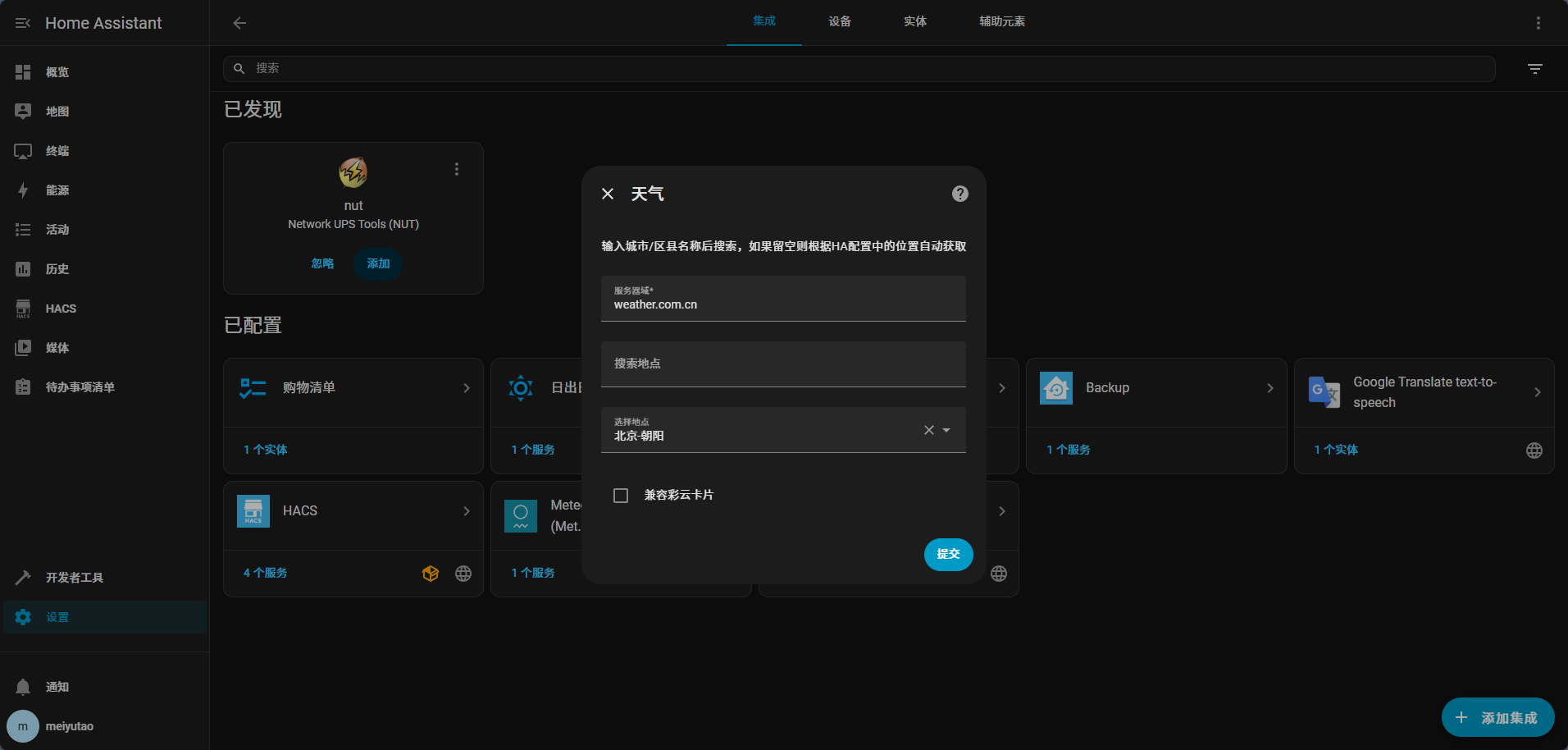Open the filter icon beside the search bar
This screenshot has width=1568, height=750.
1534,69
